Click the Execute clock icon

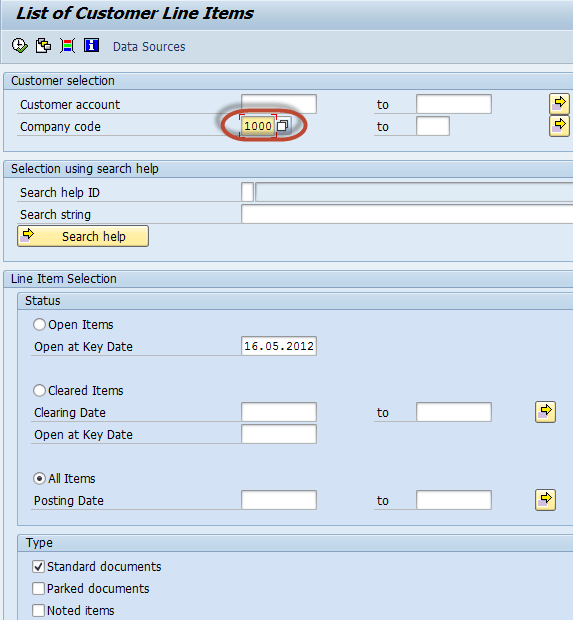tap(19, 46)
